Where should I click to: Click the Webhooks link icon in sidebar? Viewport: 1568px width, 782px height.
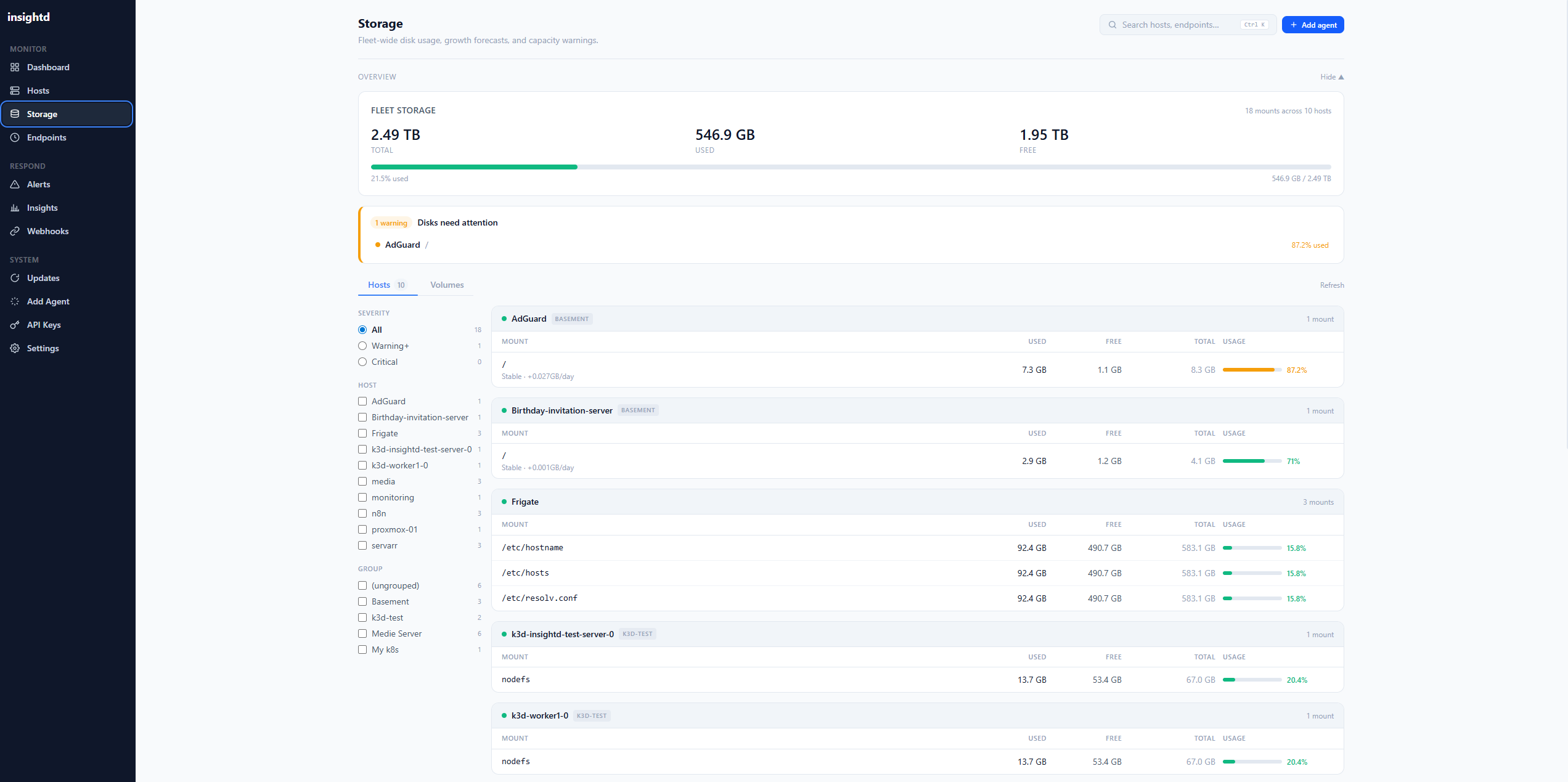15,231
